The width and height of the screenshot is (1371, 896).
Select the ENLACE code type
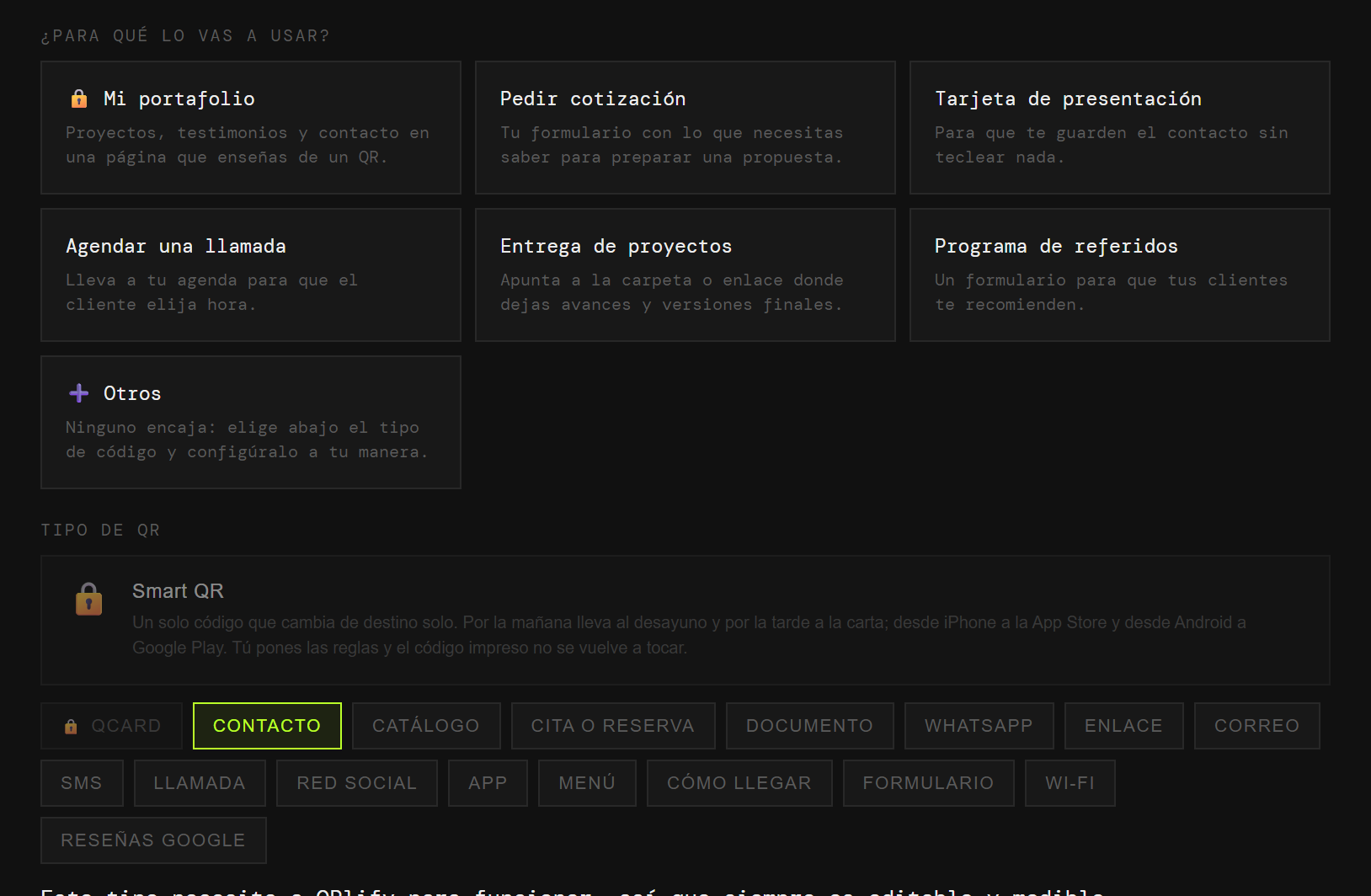(1124, 726)
